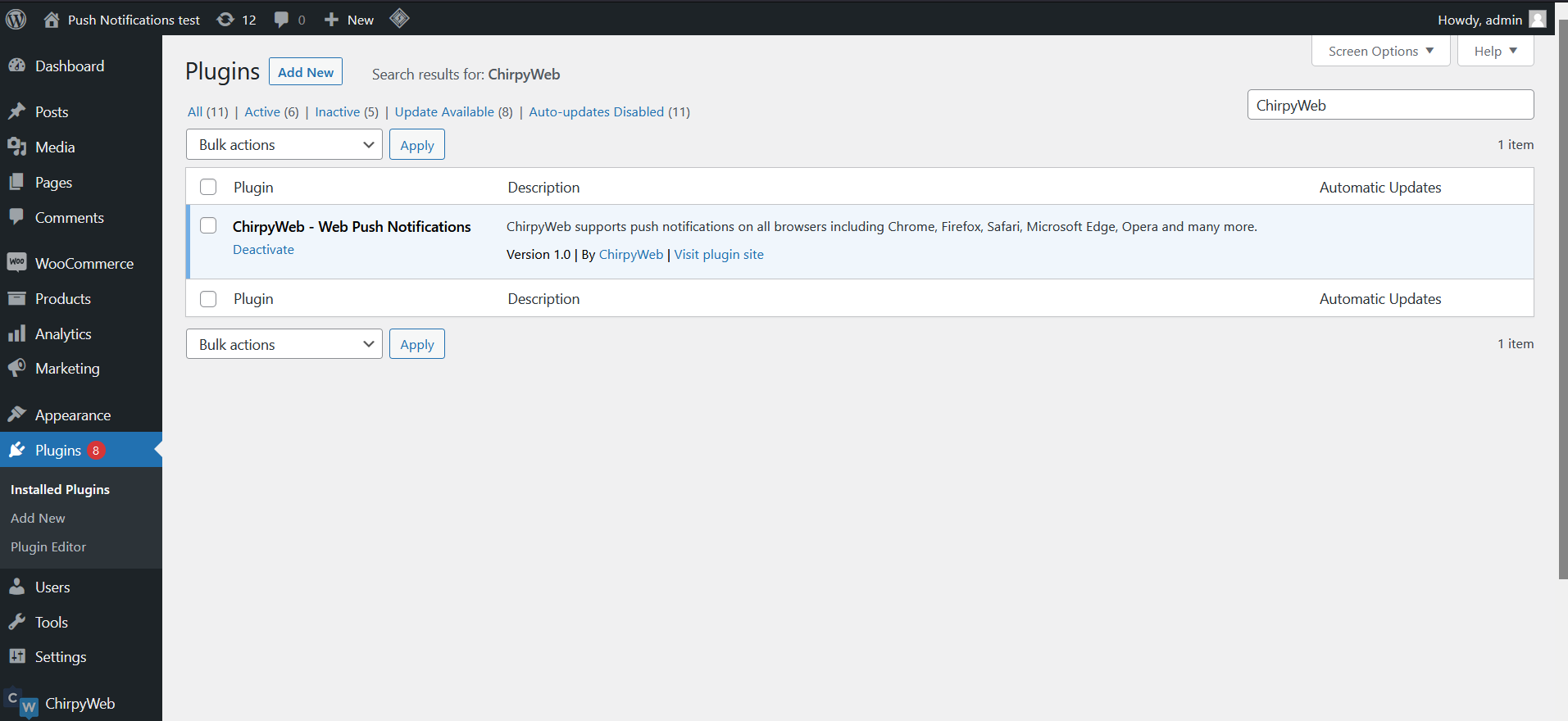Go to the Users menu item
The width and height of the screenshot is (1568, 721).
point(52,587)
